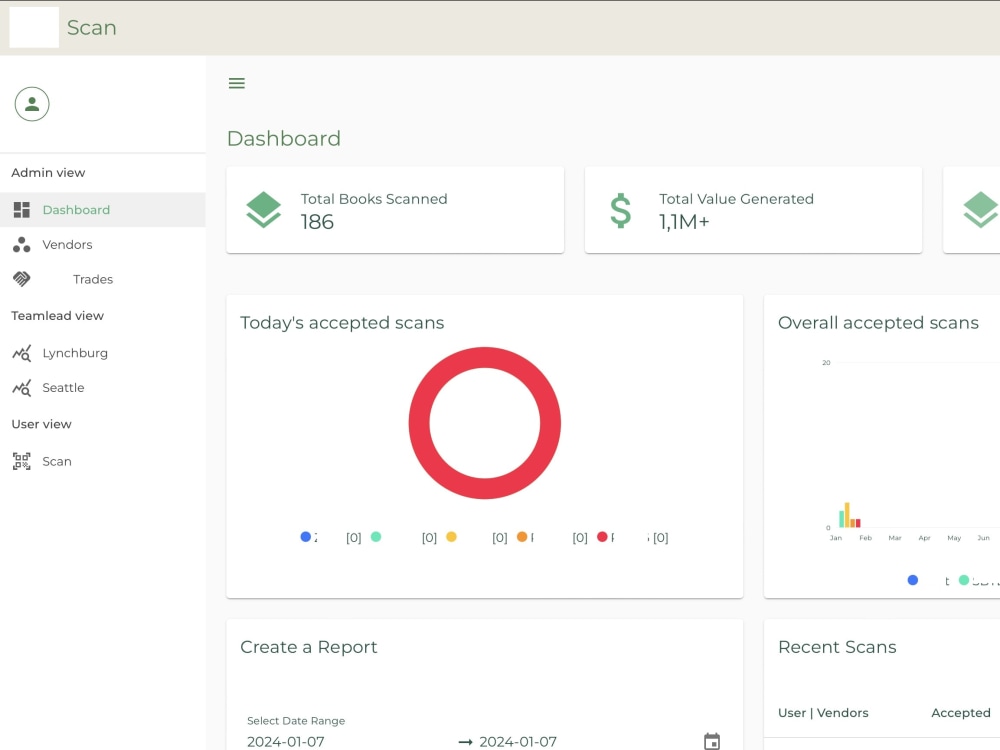
Task: Click the Total Books Scanned layers icon
Action: click(x=263, y=210)
